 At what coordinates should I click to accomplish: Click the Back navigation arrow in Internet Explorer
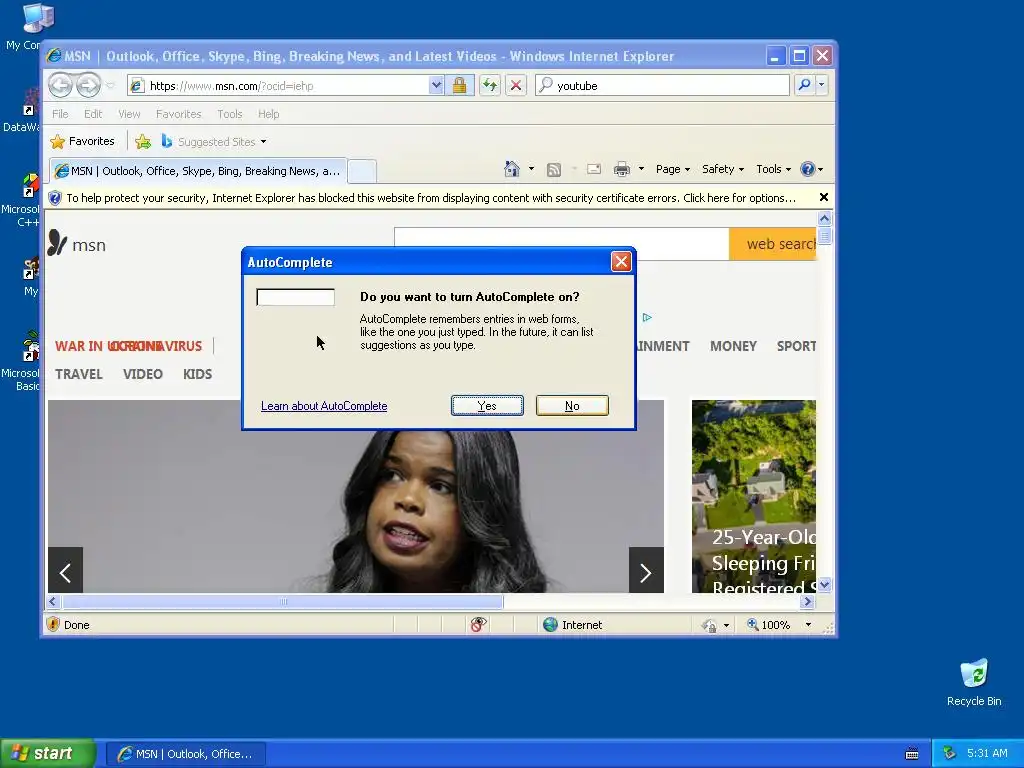60,85
